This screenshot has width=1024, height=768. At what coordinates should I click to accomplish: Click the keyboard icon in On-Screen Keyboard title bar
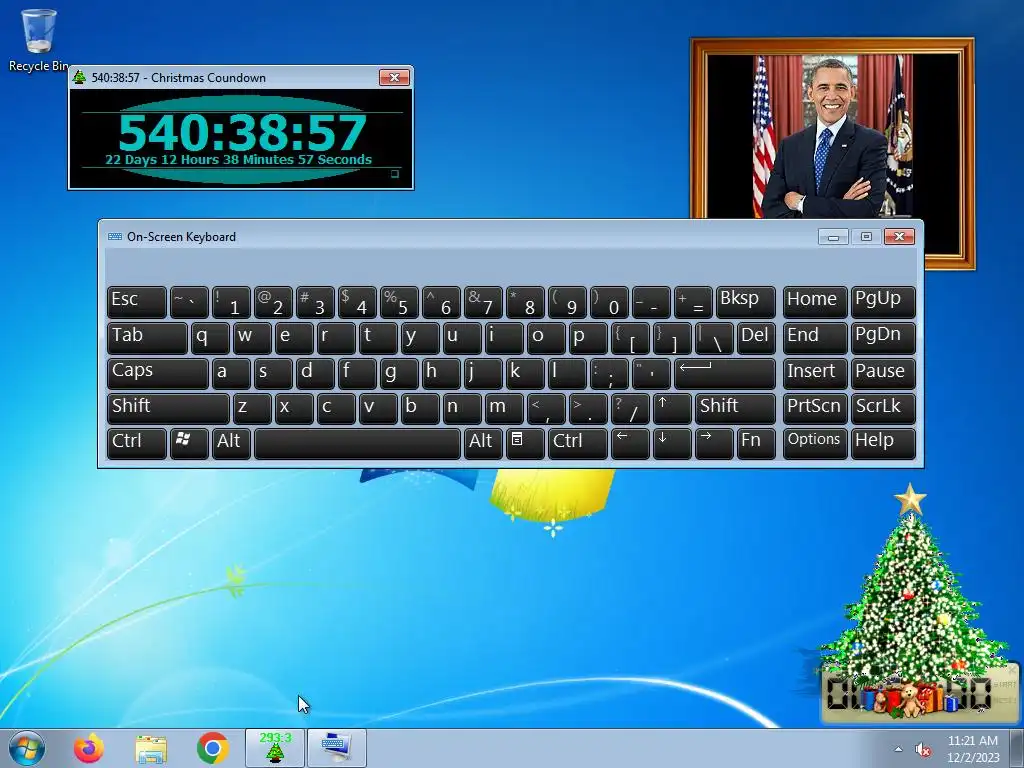click(x=115, y=236)
